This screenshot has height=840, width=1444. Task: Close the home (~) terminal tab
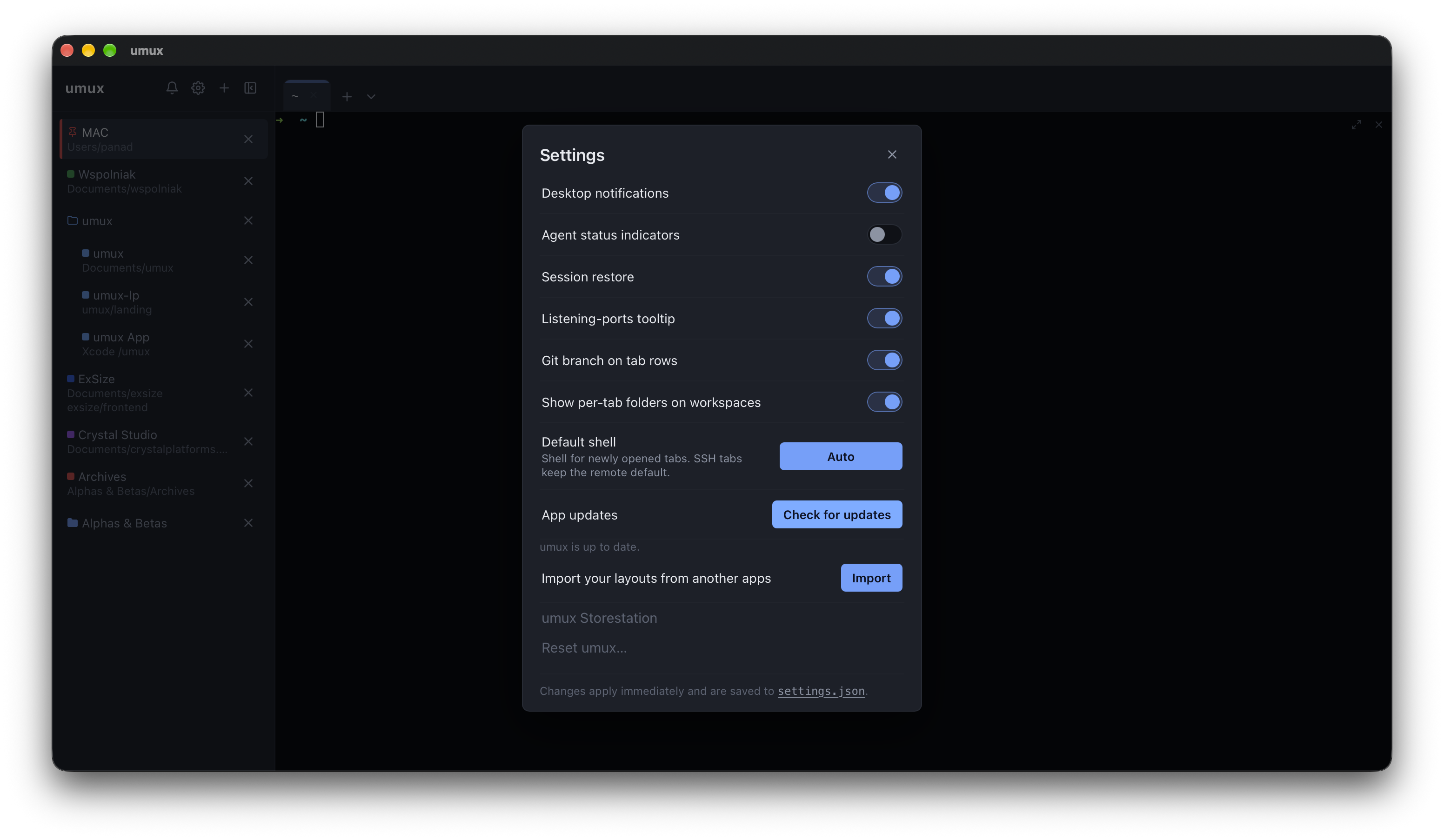pyautogui.click(x=314, y=96)
